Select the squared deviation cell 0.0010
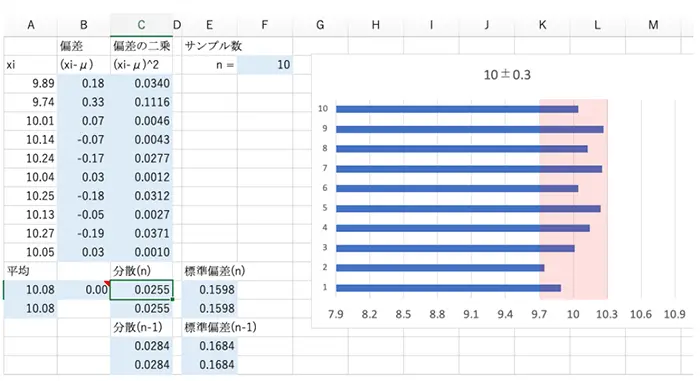 coord(141,252)
